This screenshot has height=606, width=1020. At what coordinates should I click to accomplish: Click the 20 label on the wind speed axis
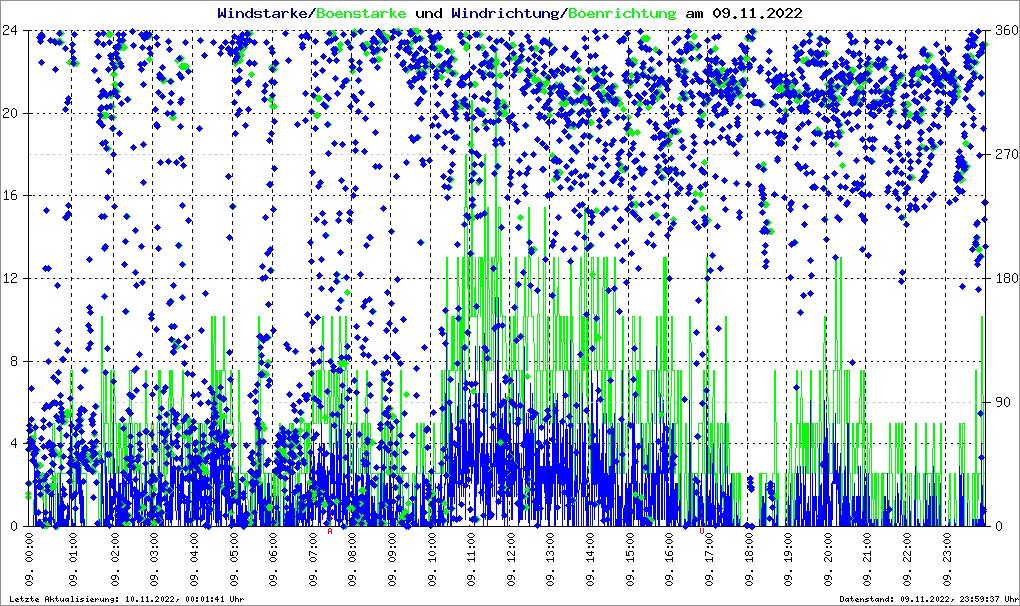[10, 113]
